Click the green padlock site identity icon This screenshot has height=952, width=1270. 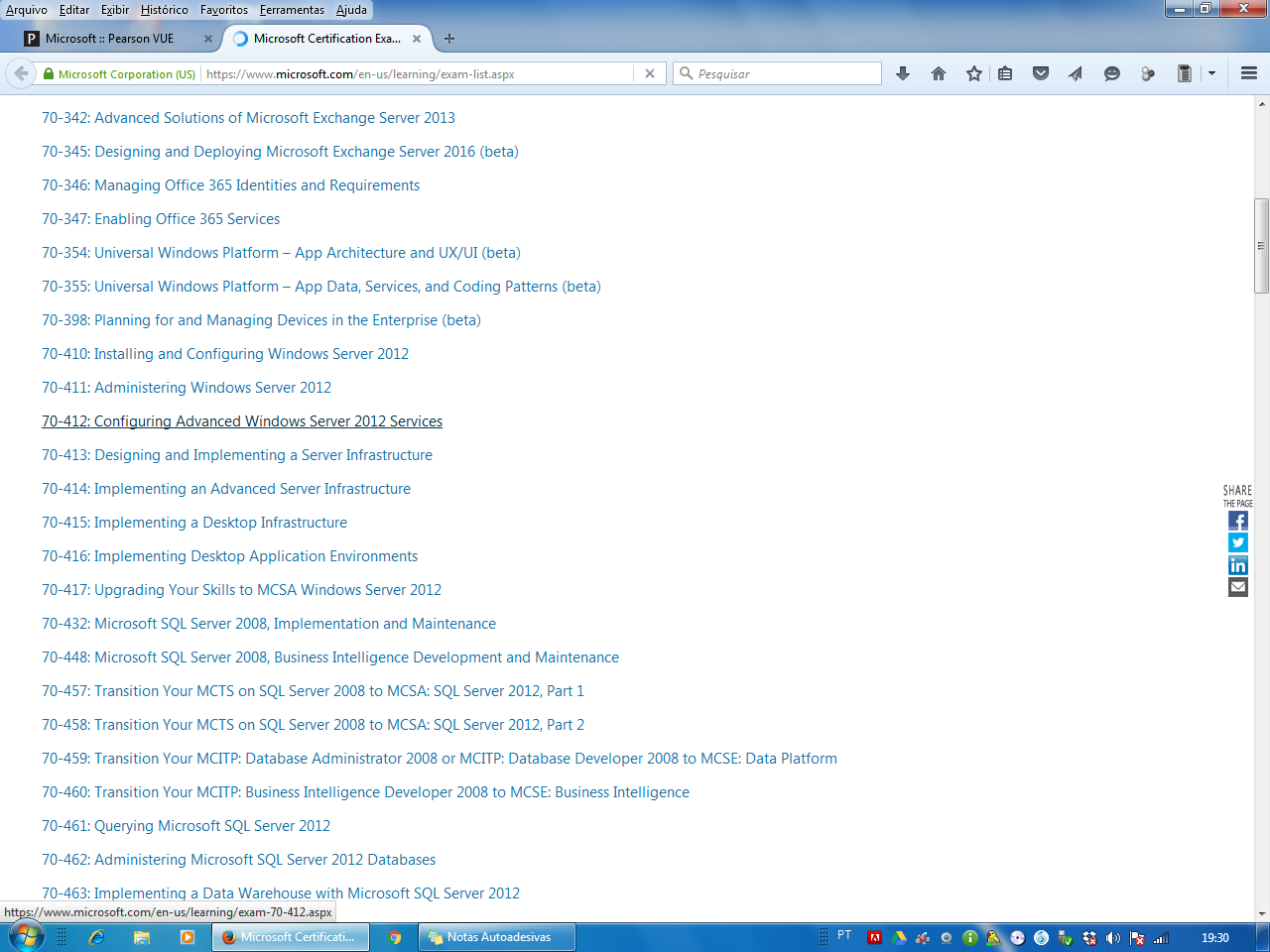[x=49, y=73]
